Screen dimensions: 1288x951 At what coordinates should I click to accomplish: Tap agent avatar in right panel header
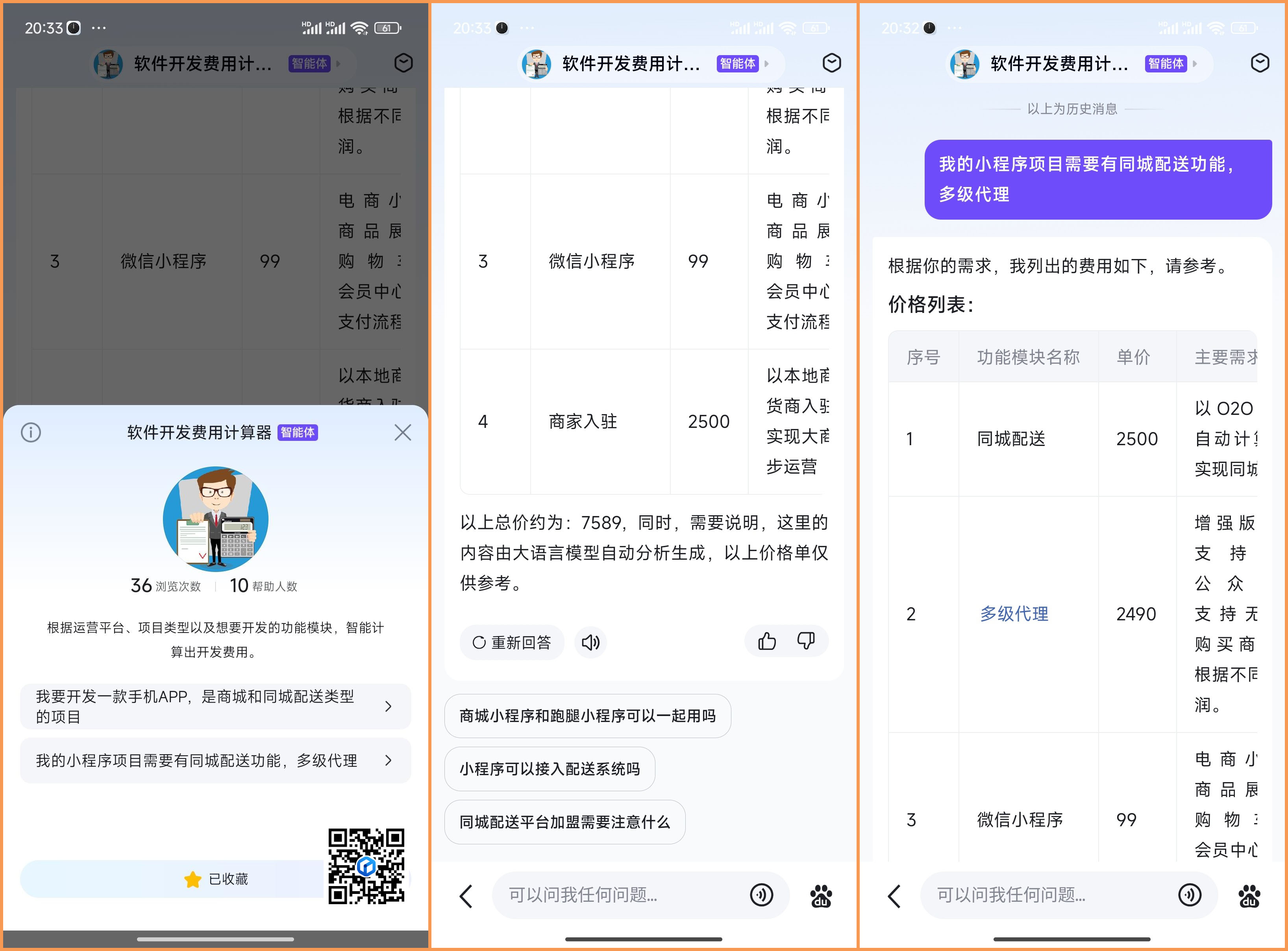(x=964, y=63)
